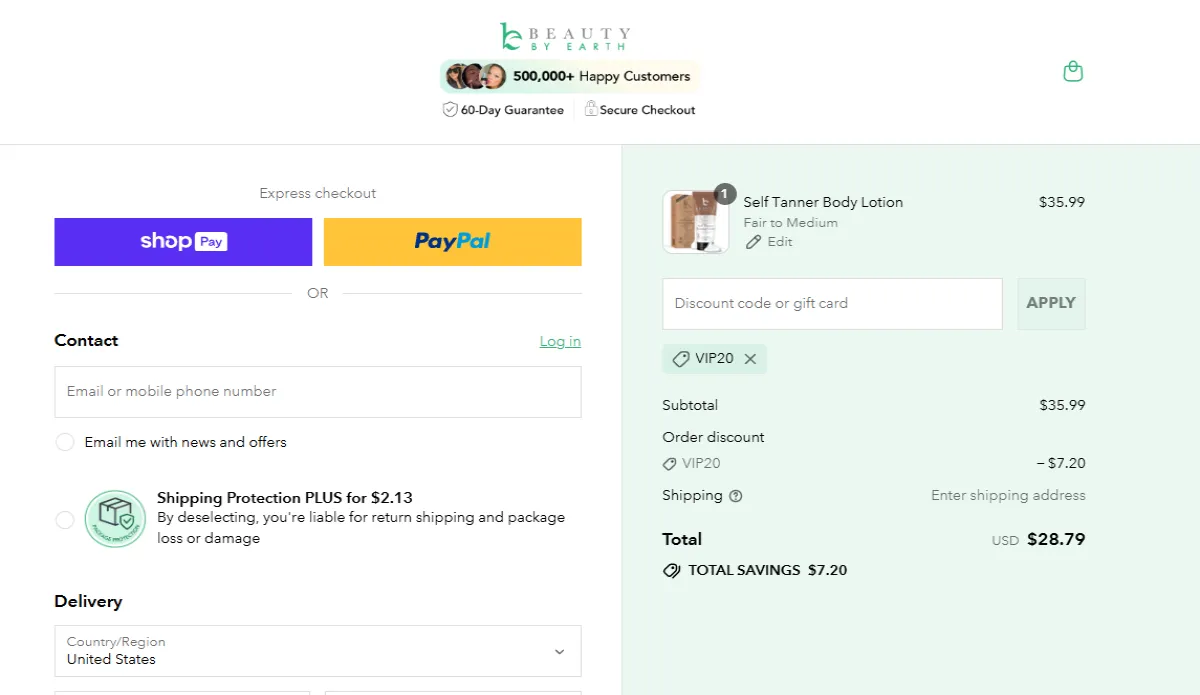The width and height of the screenshot is (1200, 695).
Task: Open the Country/Region dropdown
Action: coord(318,651)
